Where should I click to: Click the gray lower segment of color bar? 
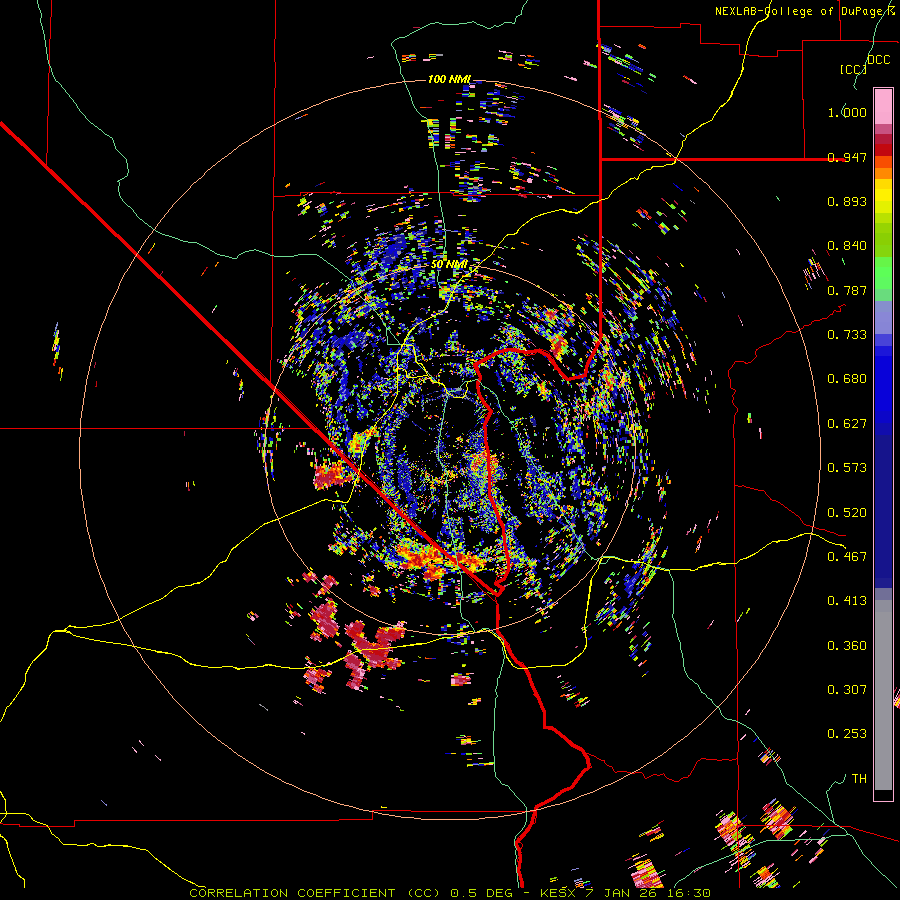(883, 695)
